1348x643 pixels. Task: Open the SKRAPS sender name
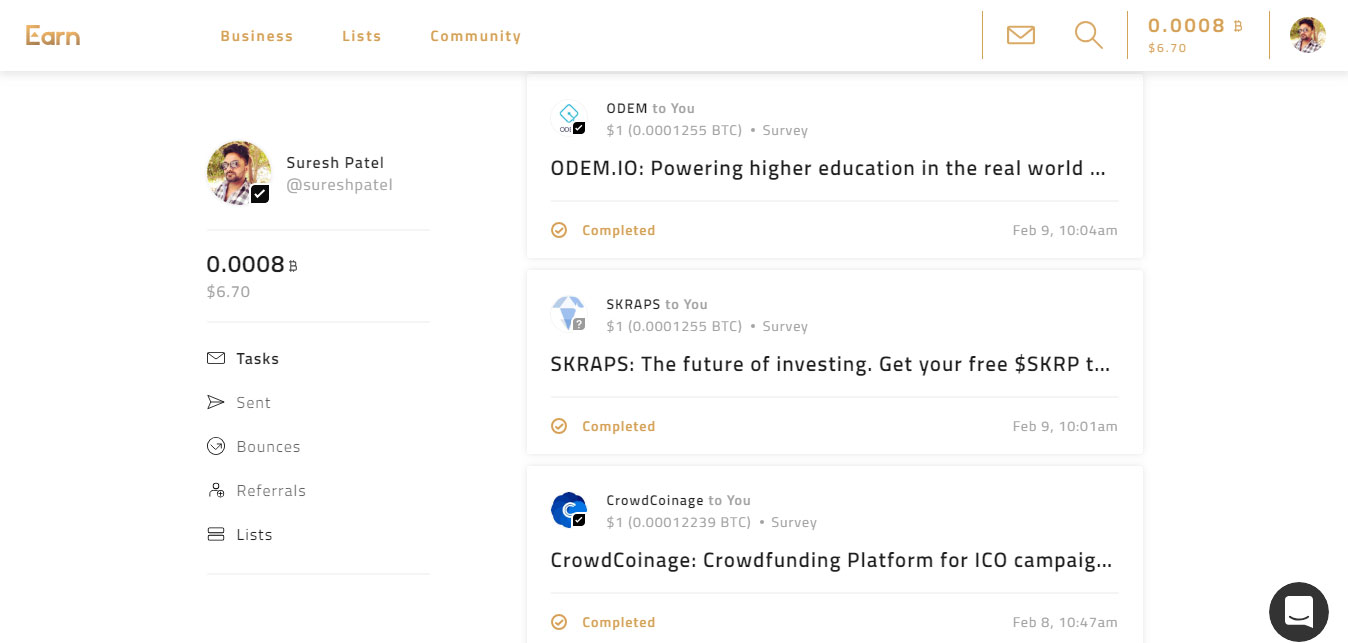[x=633, y=304]
